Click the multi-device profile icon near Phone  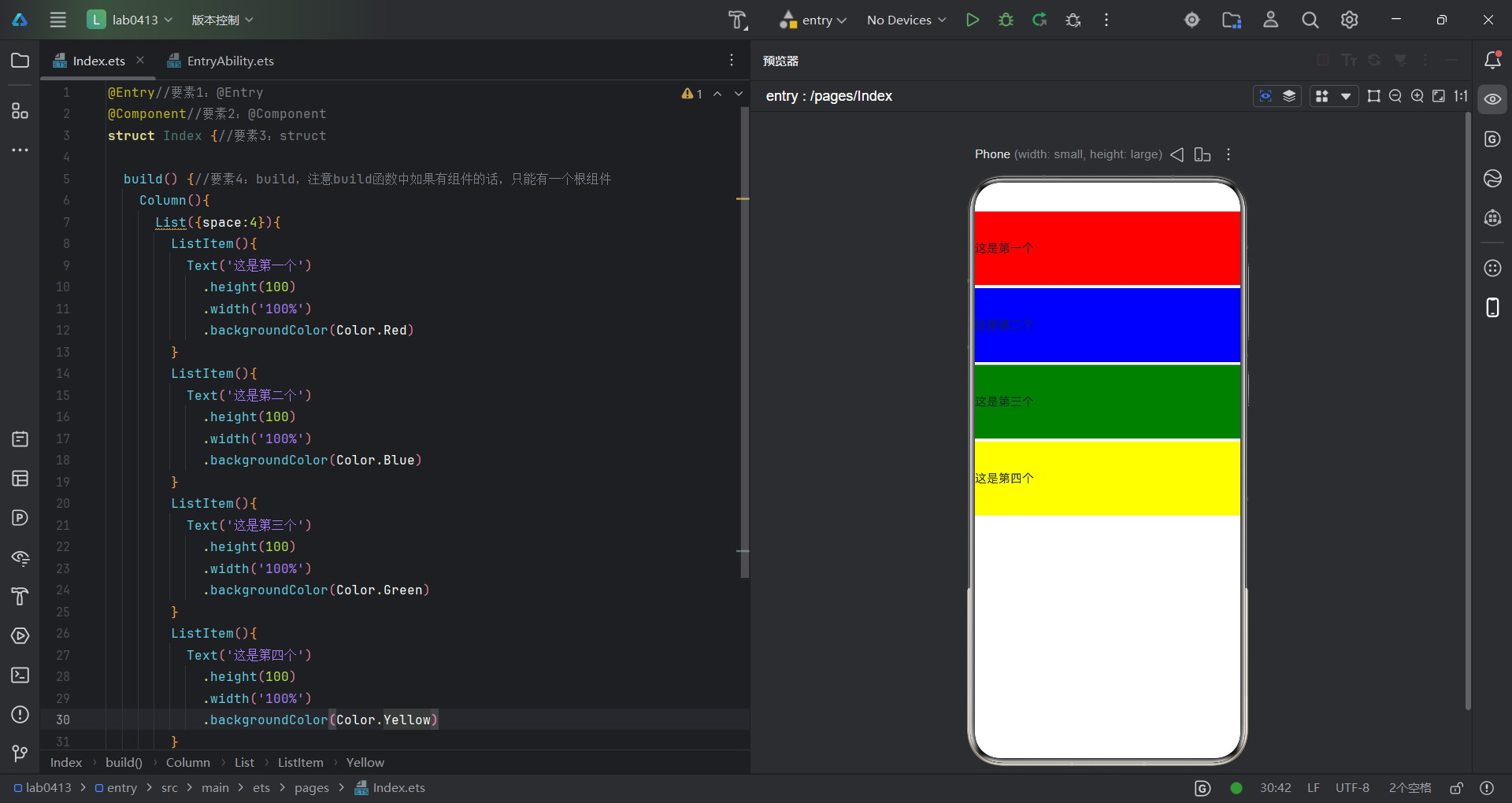click(1203, 154)
